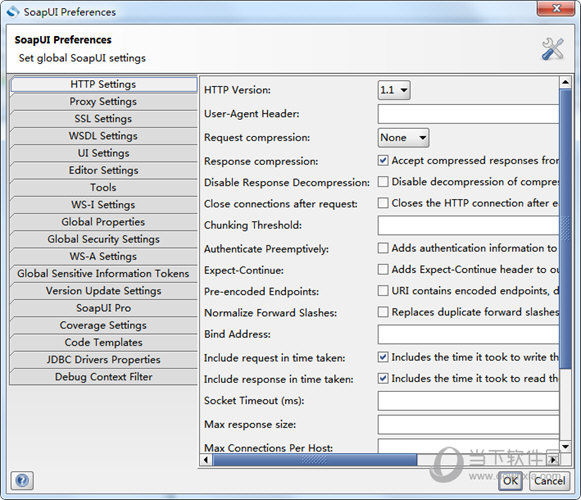
Task: Open Global Security Settings tab
Action: pyautogui.click(x=103, y=239)
